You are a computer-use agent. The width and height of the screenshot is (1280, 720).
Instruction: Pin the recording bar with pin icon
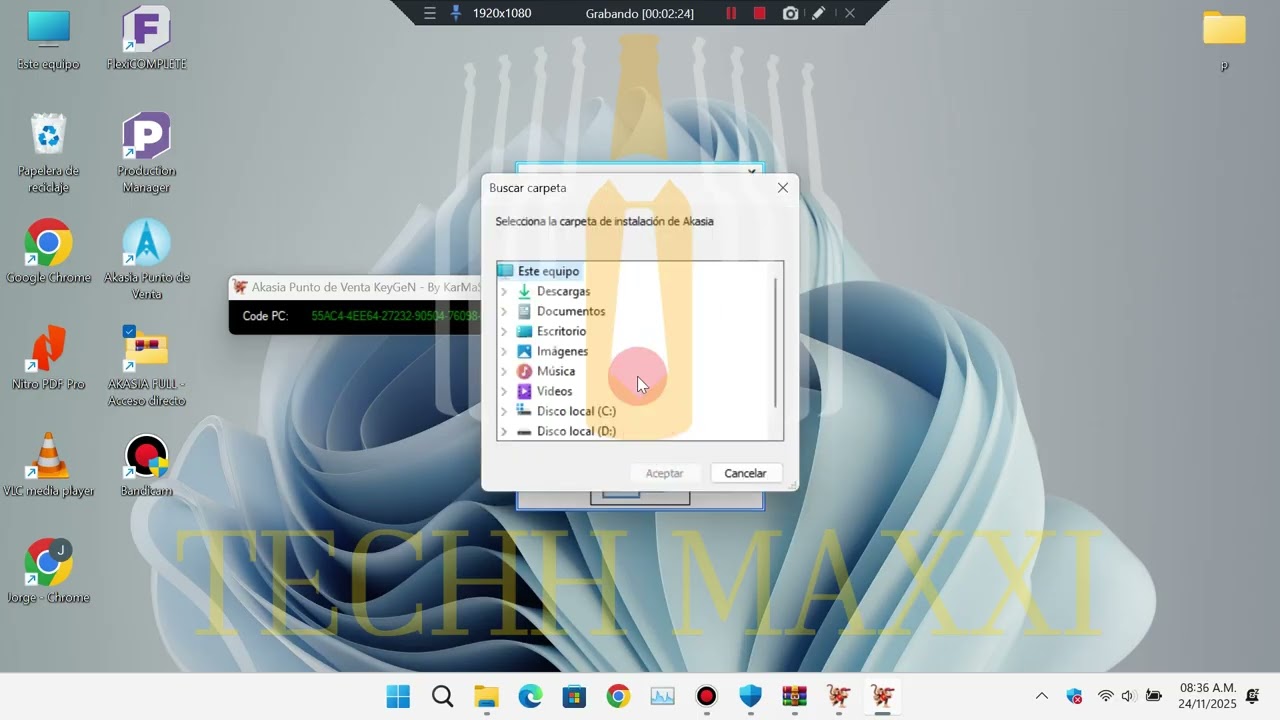tap(456, 13)
